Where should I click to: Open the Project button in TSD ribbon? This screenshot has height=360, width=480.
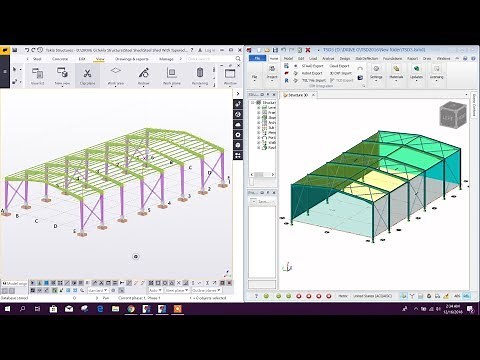coord(272,72)
